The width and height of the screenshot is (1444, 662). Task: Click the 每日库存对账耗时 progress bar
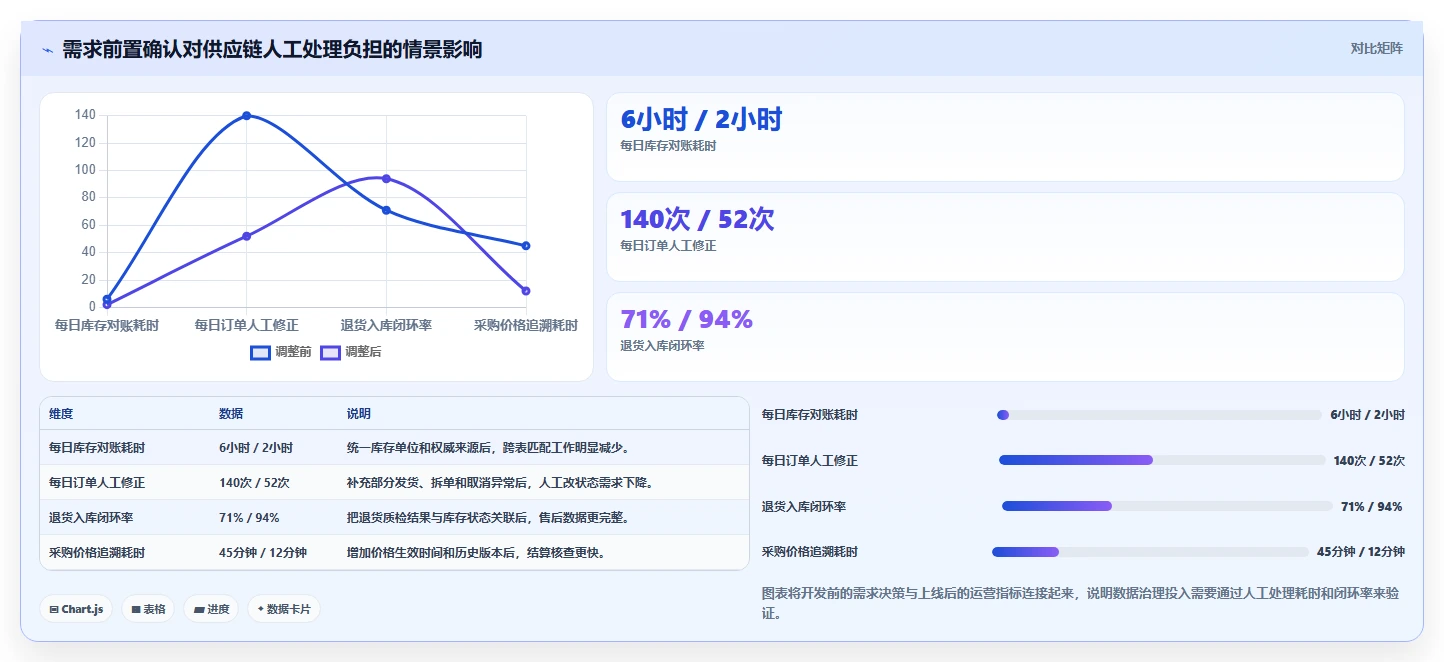coord(1159,415)
